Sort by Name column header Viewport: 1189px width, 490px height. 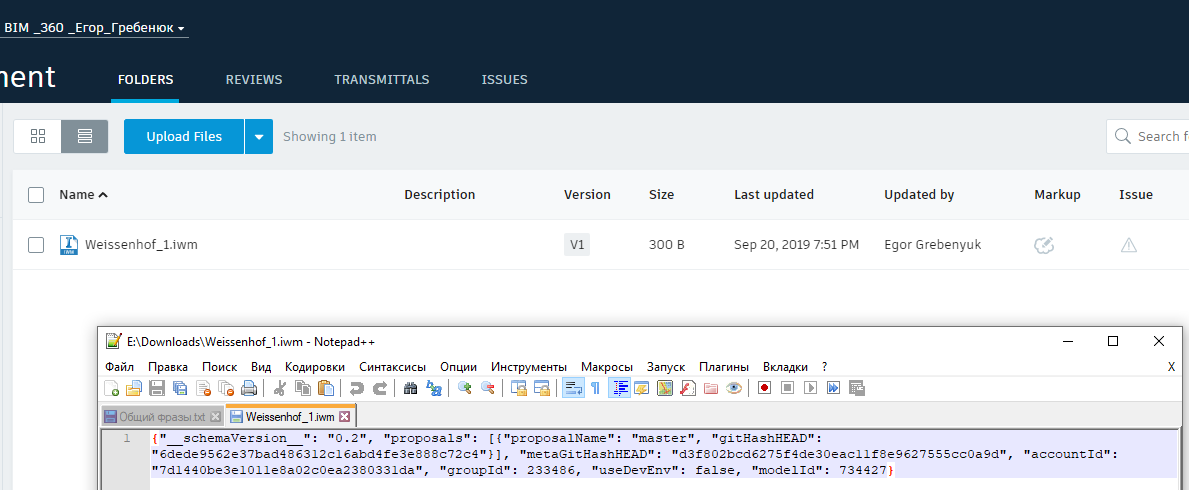pos(83,195)
